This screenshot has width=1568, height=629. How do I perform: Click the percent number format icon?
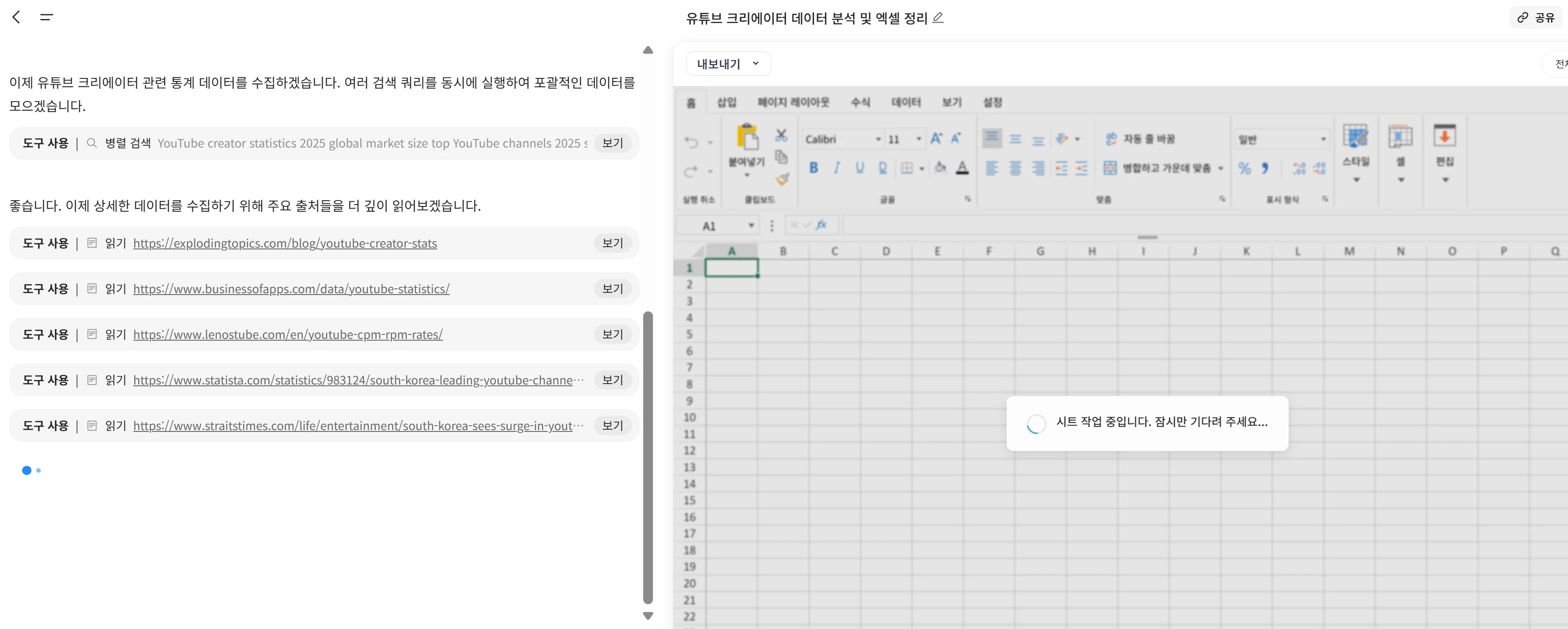[1245, 169]
